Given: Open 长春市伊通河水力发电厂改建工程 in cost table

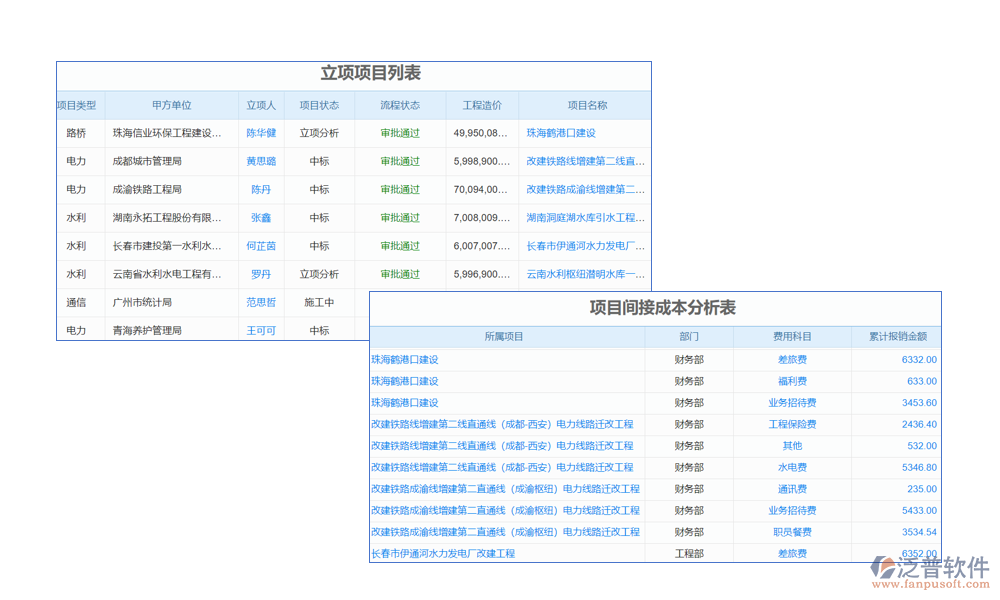Looking at the screenshot, I should (443, 553).
